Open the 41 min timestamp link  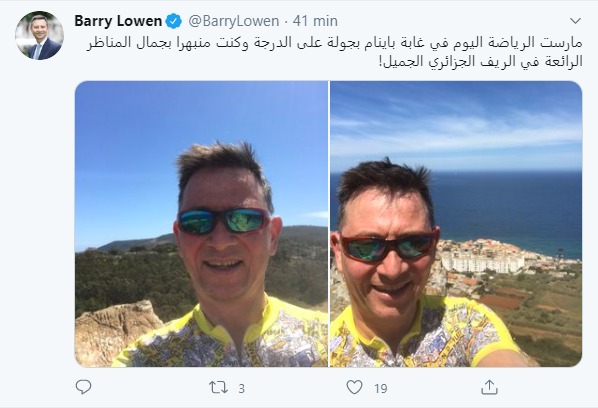(315, 21)
